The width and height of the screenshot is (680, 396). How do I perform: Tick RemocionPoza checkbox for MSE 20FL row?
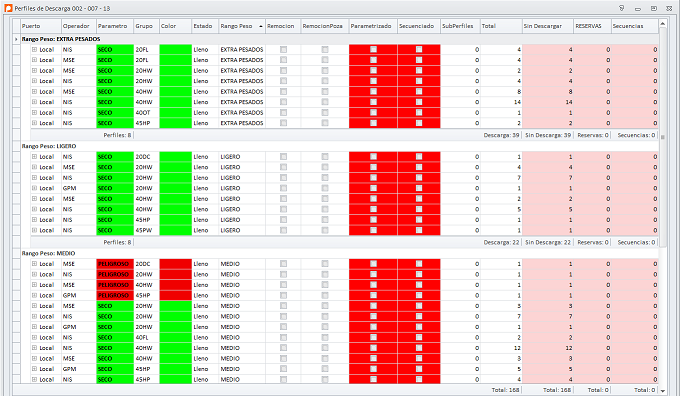pos(325,60)
